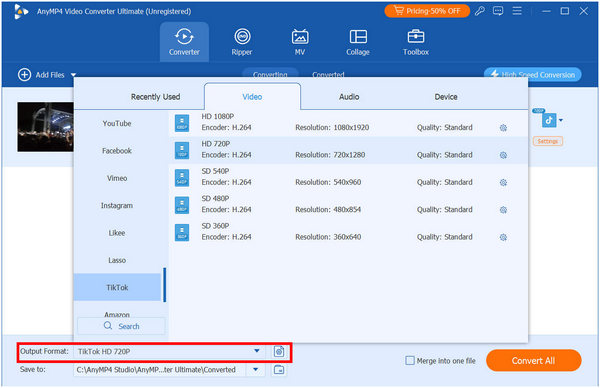Select Lasso in the platform list
This screenshot has height=388, width=600.
click(117, 260)
